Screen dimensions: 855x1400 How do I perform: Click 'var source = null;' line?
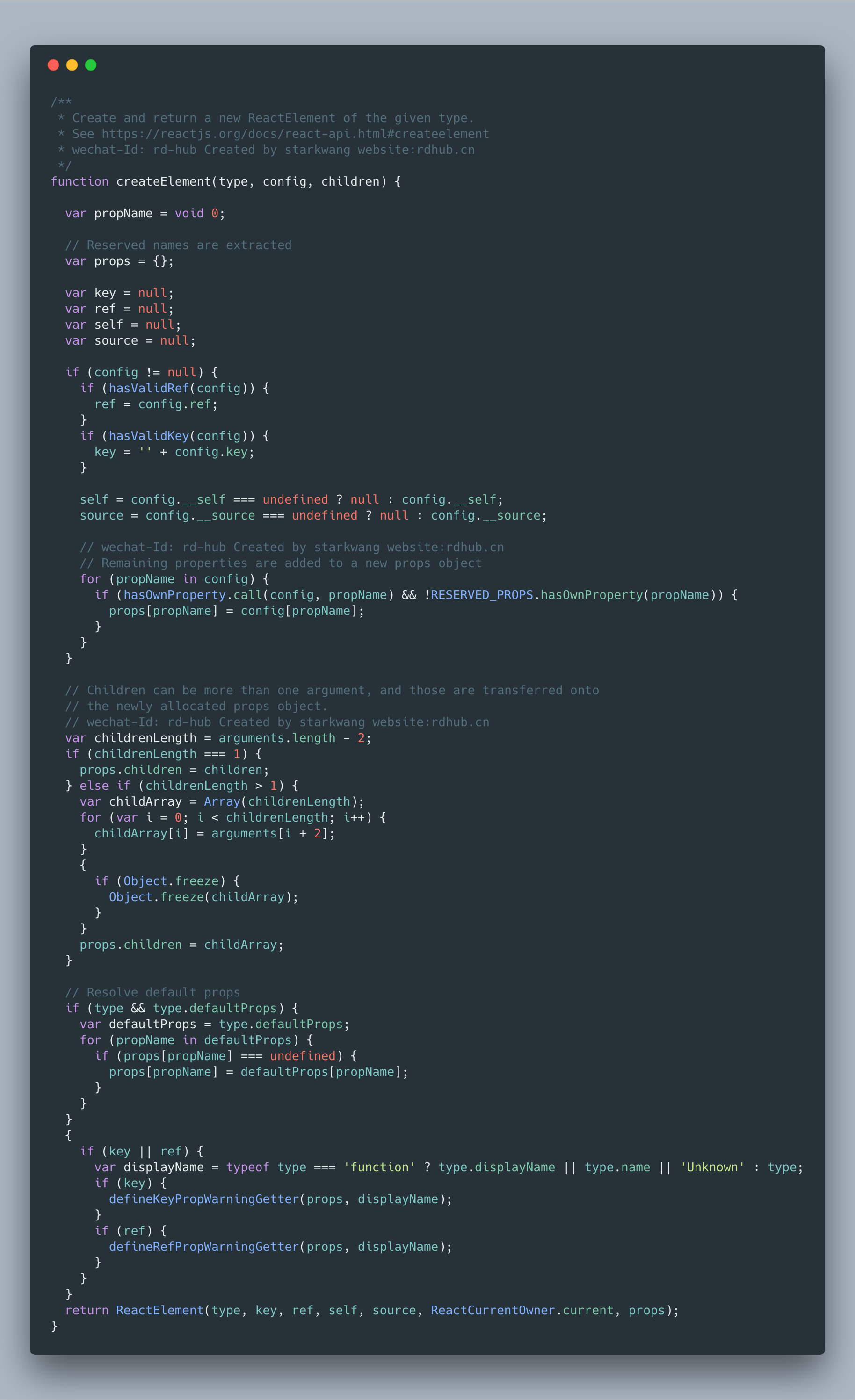pos(130,341)
